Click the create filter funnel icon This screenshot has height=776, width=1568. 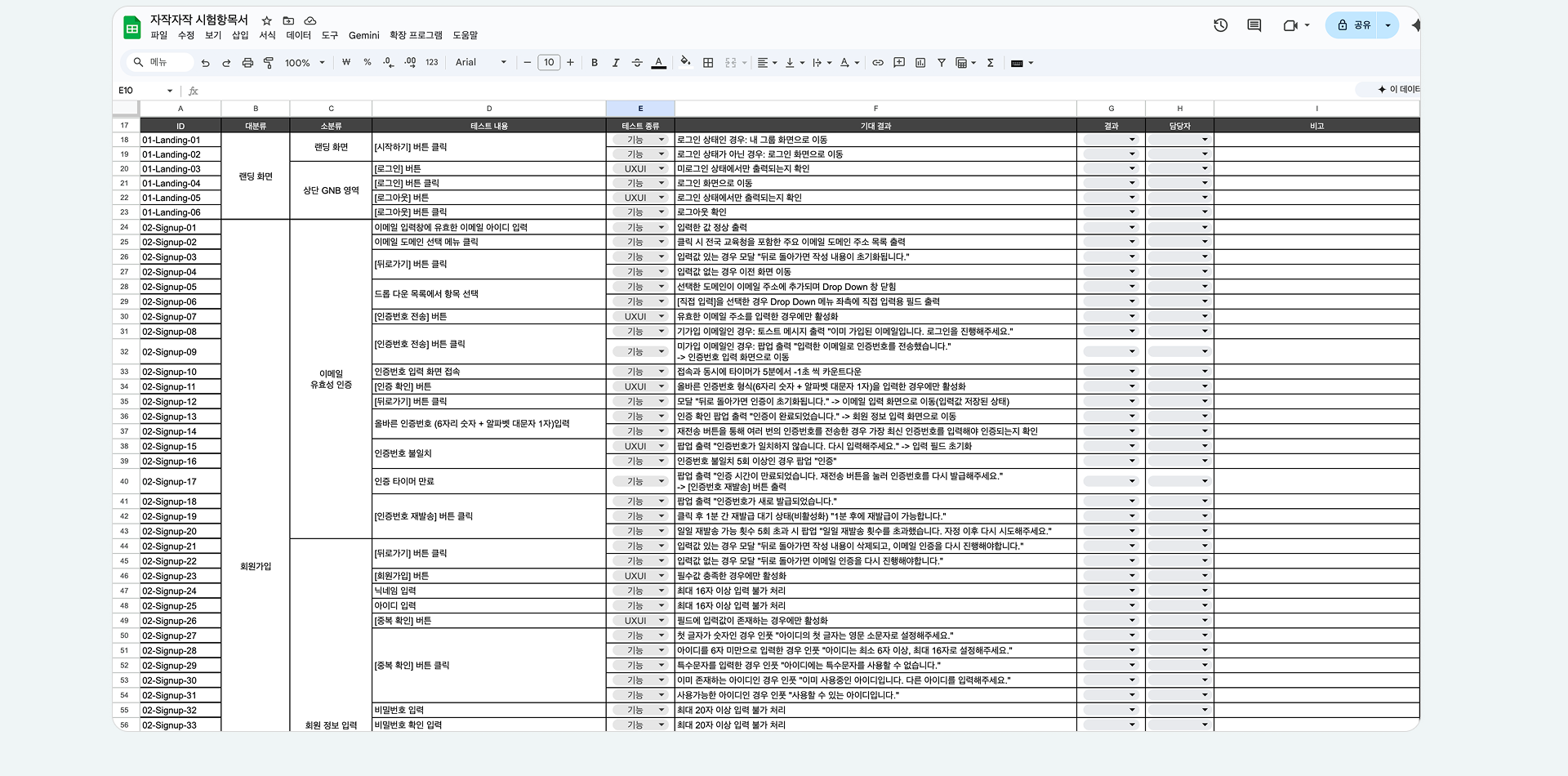pyautogui.click(x=942, y=63)
